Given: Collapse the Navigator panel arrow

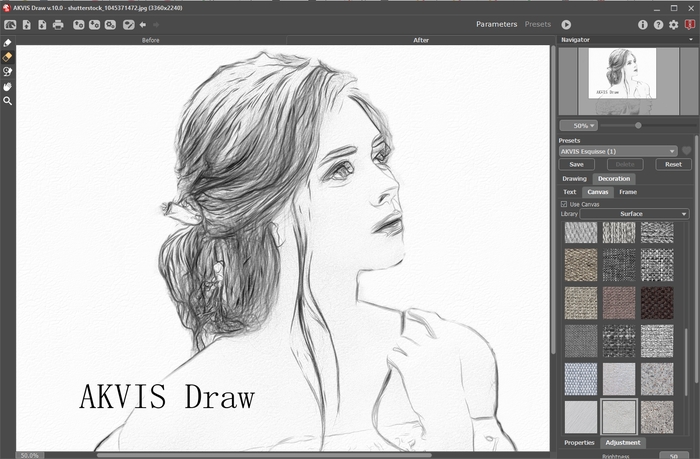Looking at the screenshot, I should pyautogui.click(x=691, y=40).
